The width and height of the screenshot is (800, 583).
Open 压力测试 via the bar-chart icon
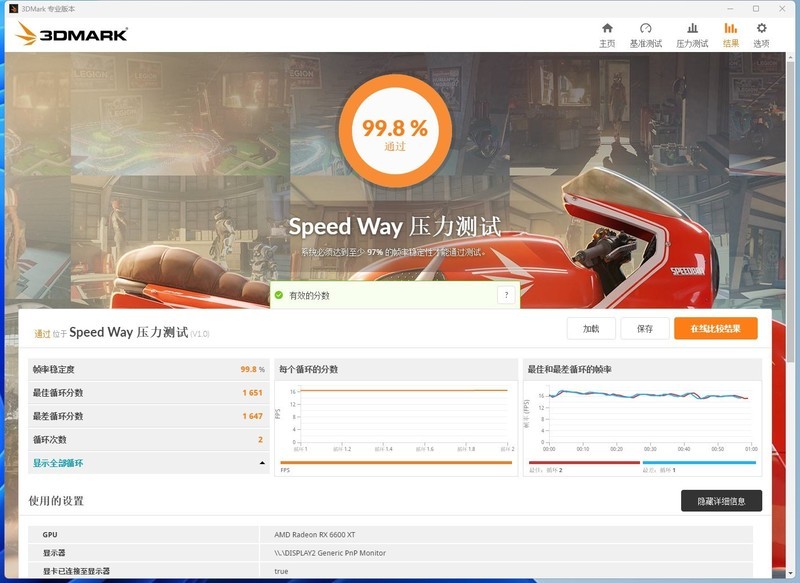(693, 29)
